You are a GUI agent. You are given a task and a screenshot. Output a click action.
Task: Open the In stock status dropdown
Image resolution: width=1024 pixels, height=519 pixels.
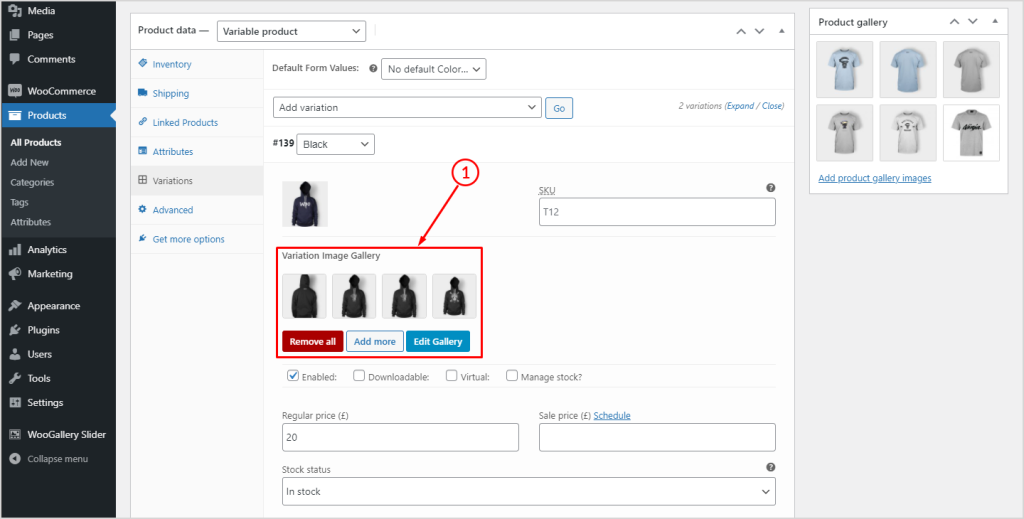coord(529,492)
